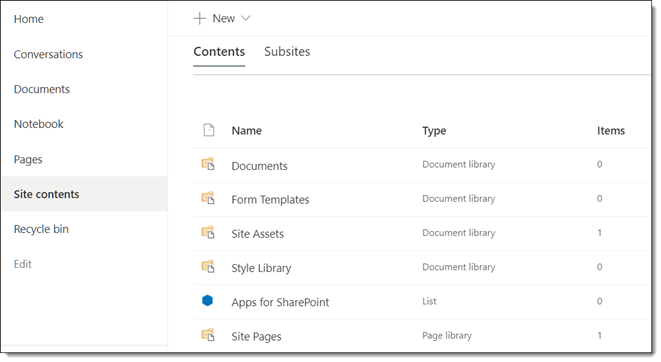Click the Style Library icon
The height and width of the screenshot is (362, 661).
[208, 266]
